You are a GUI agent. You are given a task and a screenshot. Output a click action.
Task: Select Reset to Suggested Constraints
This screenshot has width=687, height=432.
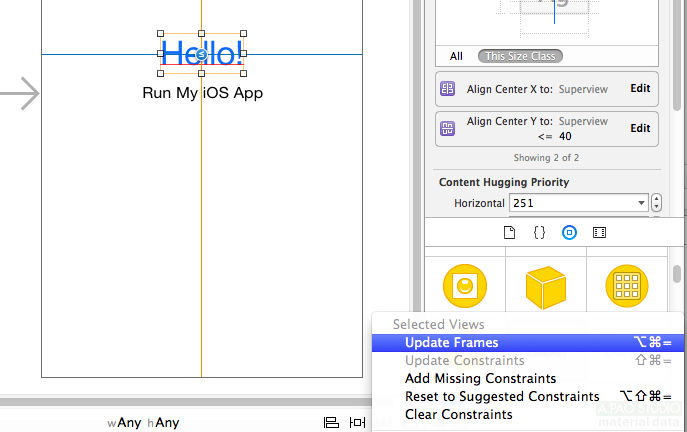point(502,397)
